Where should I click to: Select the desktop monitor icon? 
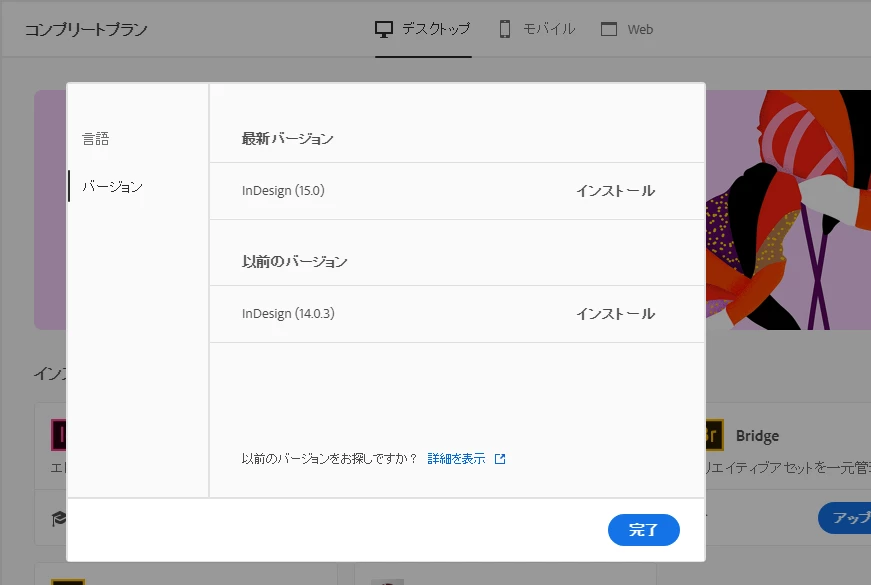(384, 29)
